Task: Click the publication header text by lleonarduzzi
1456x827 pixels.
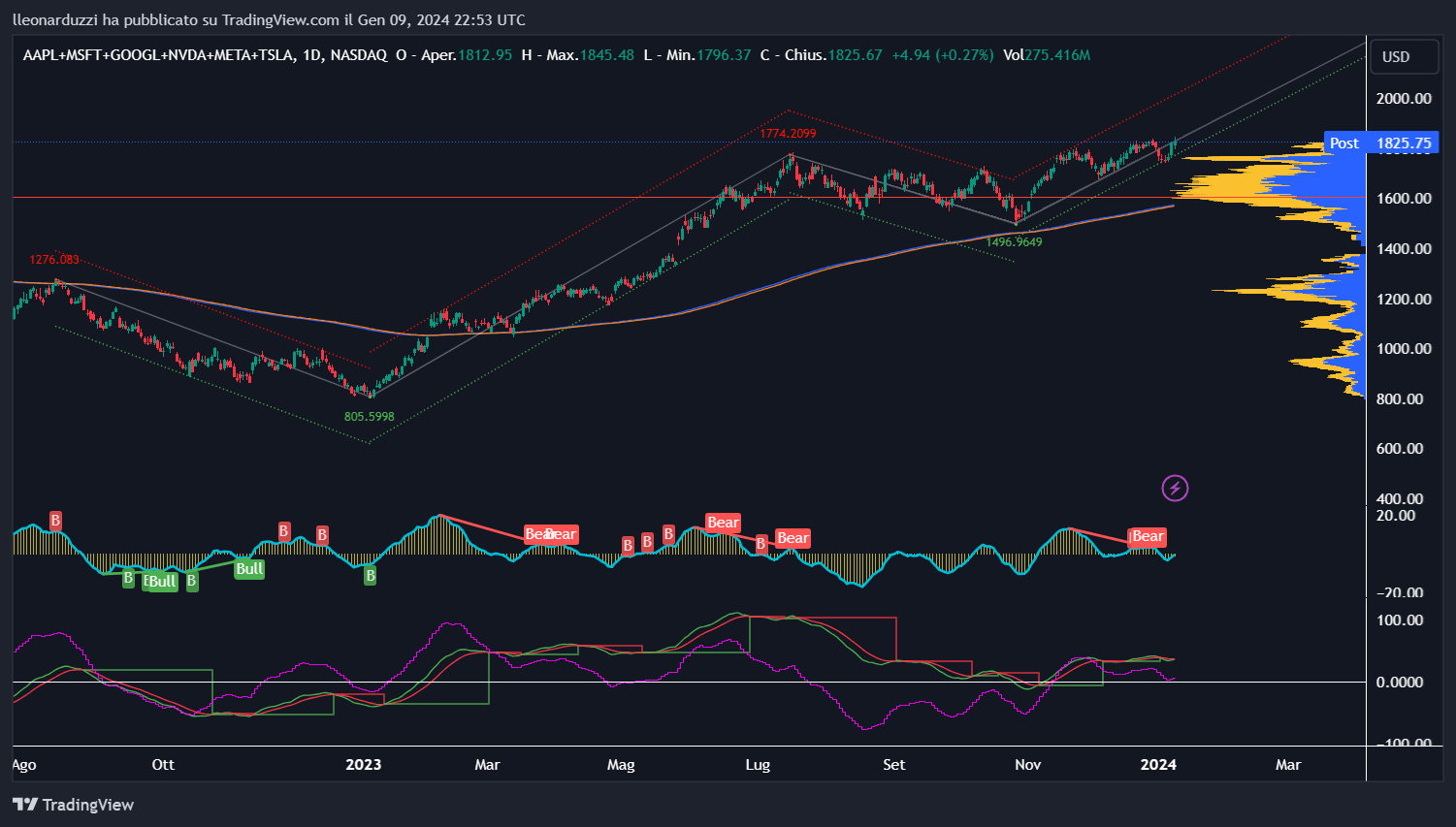Action: (x=269, y=19)
